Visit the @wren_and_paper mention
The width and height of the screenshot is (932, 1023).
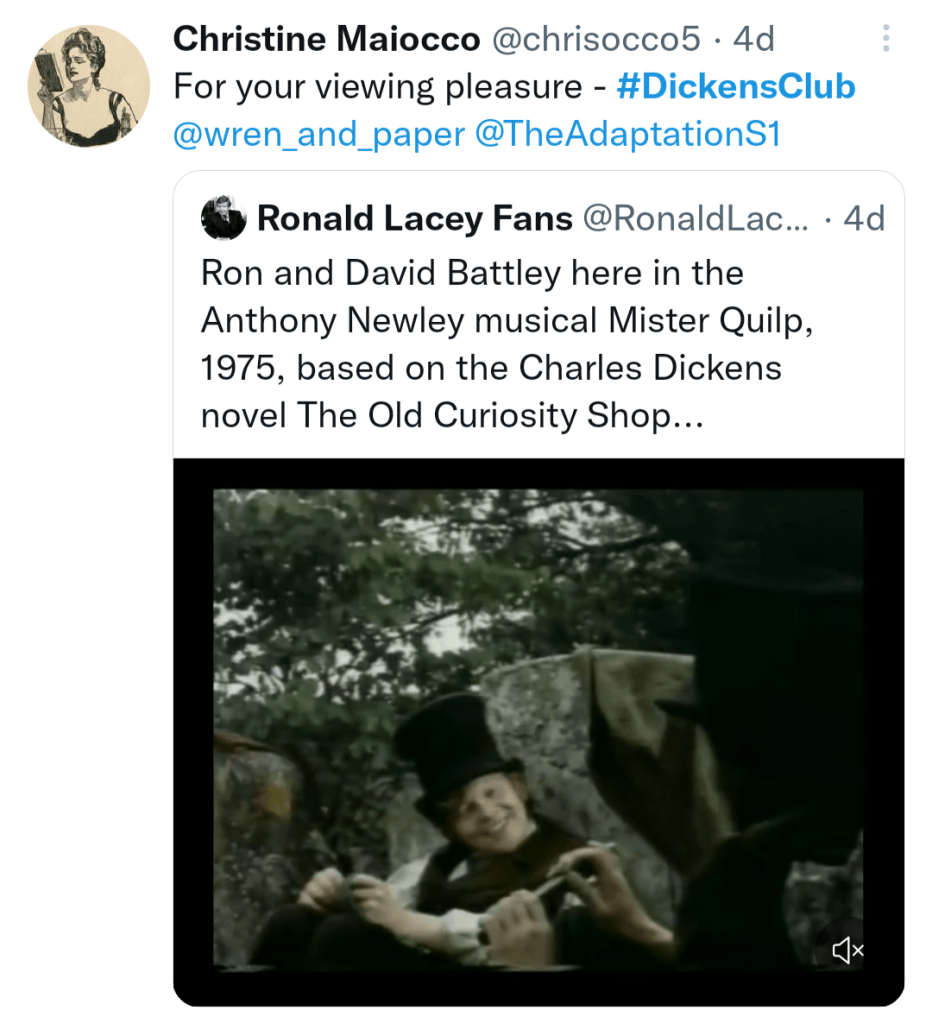click(x=318, y=134)
